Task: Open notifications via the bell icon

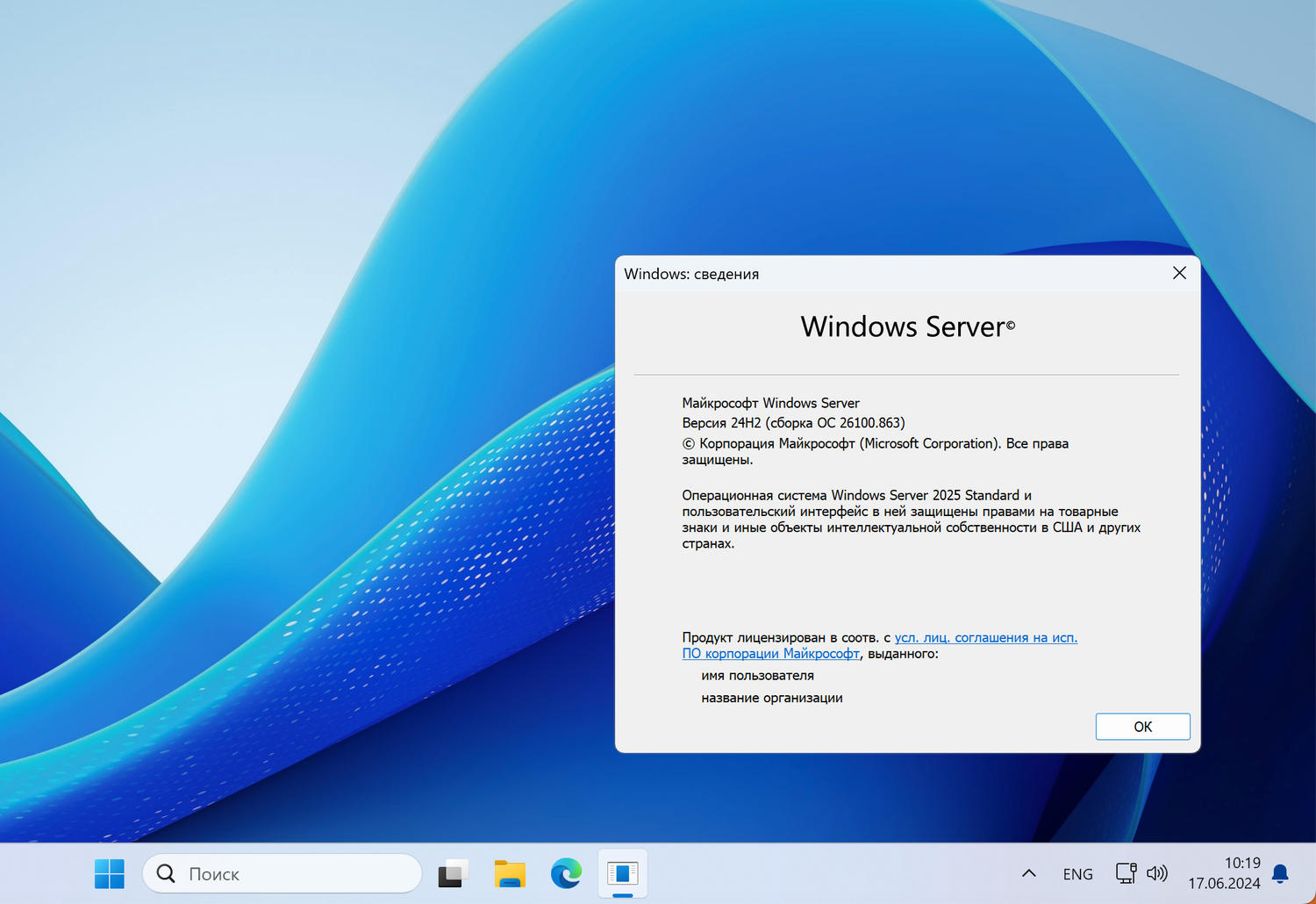Action: (1280, 873)
